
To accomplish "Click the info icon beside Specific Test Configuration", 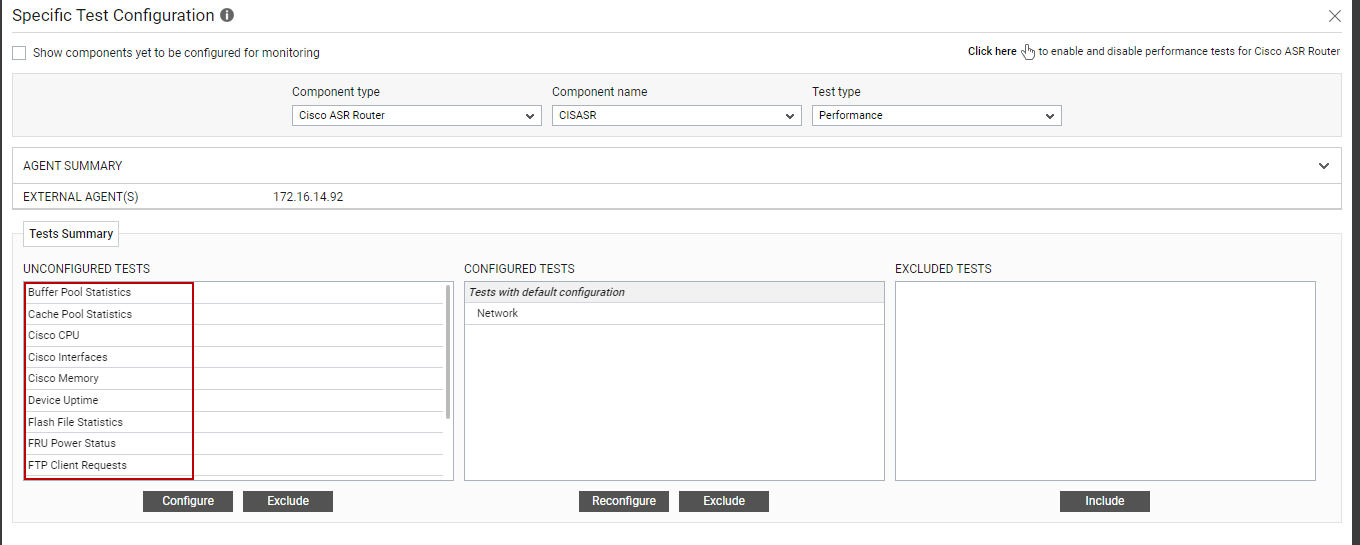I will (x=227, y=16).
